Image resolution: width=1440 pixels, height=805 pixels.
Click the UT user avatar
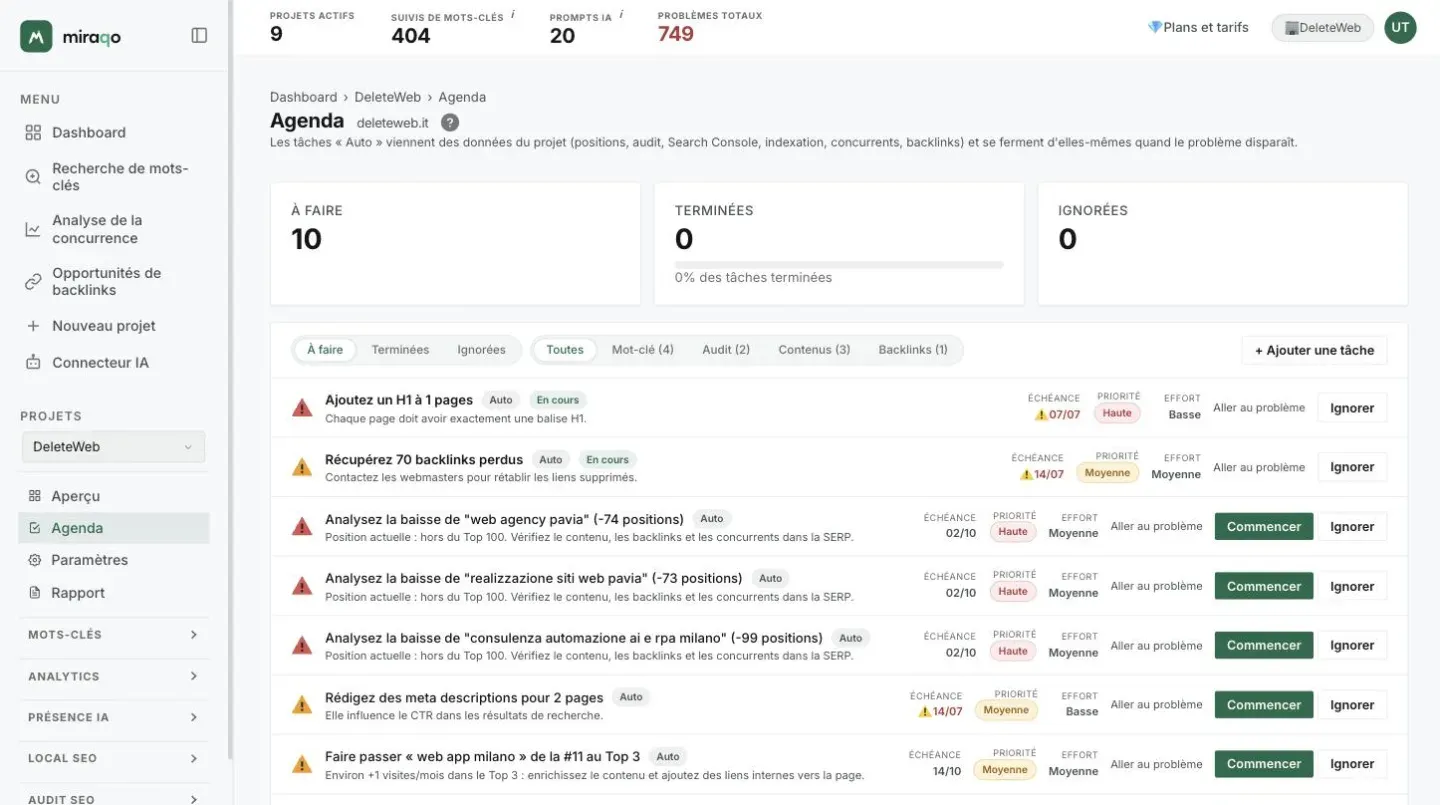pos(1400,28)
